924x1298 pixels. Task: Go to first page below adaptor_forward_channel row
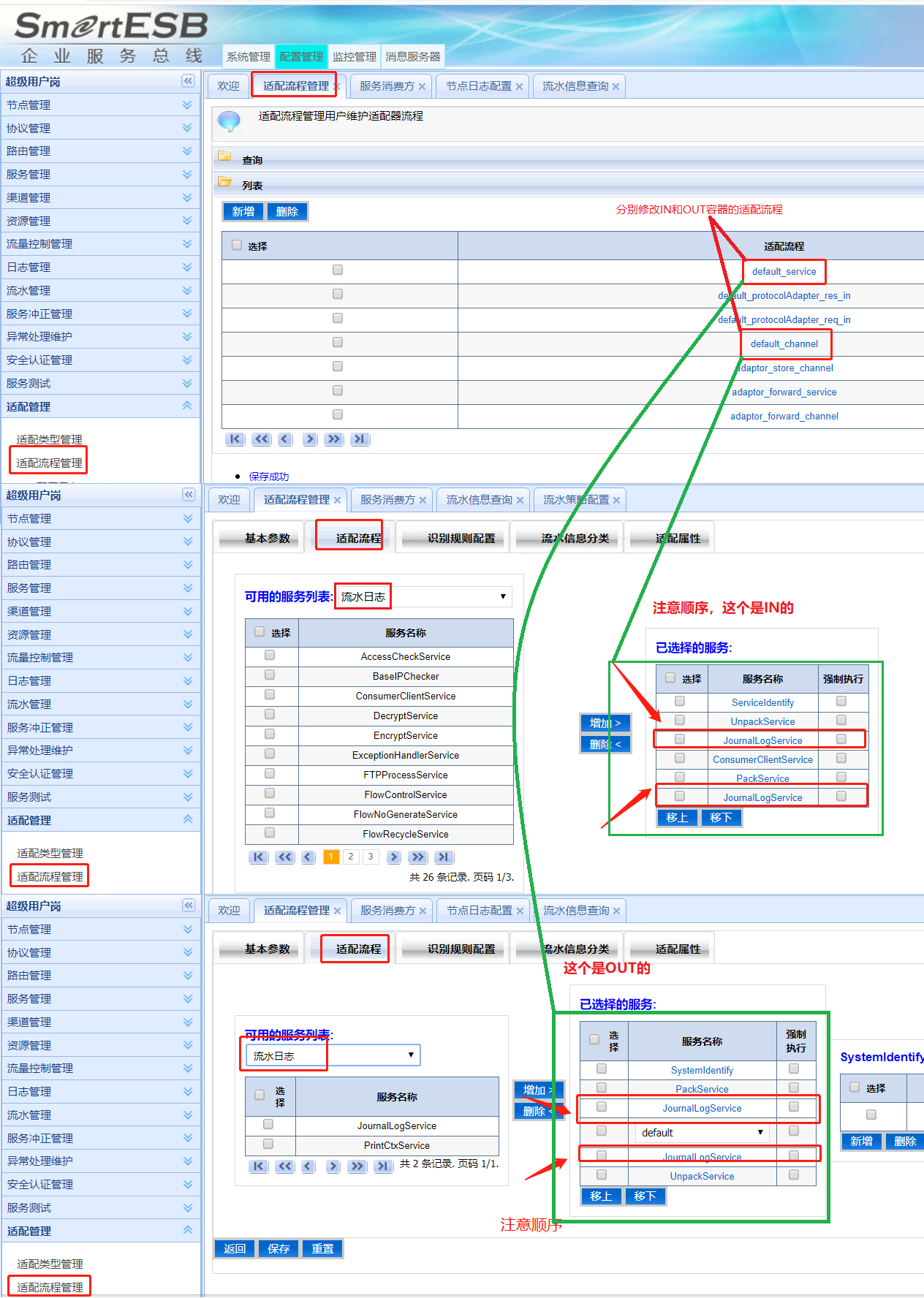click(x=235, y=439)
